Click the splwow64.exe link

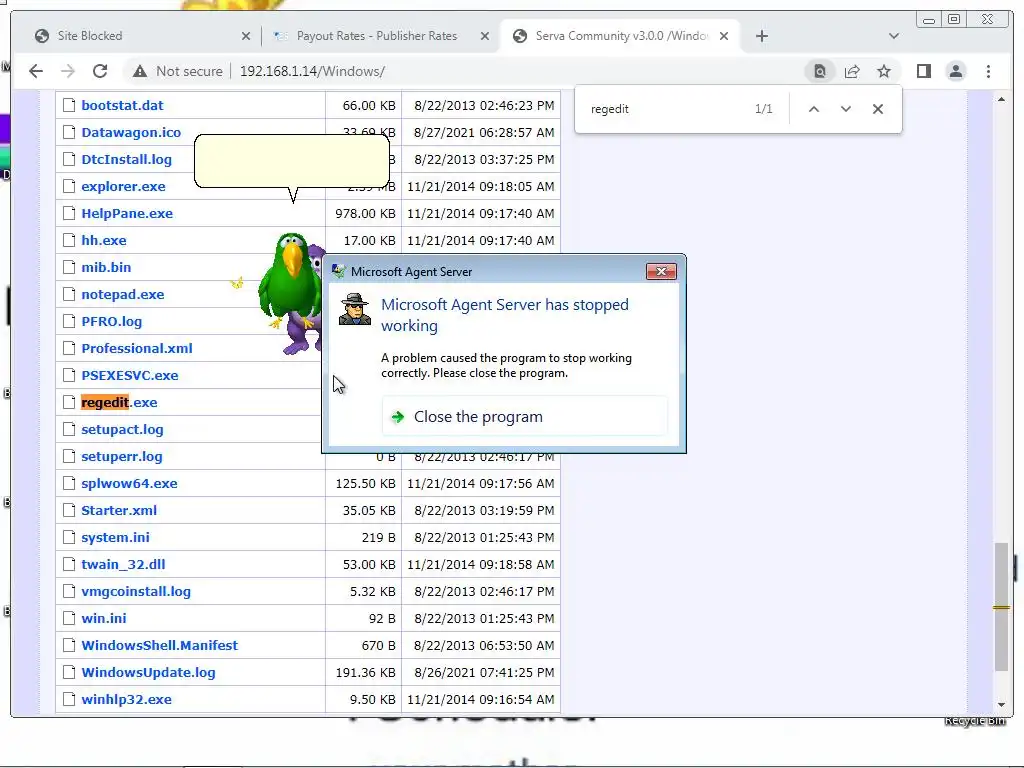pyautogui.click(x=129, y=483)
